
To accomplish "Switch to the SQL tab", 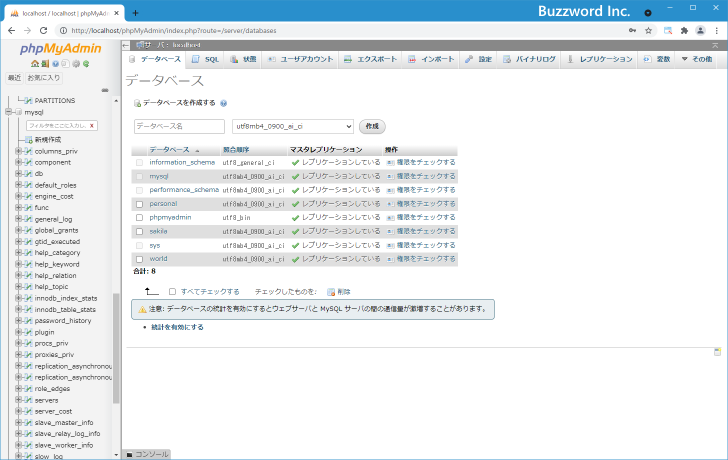I will 206,59.
